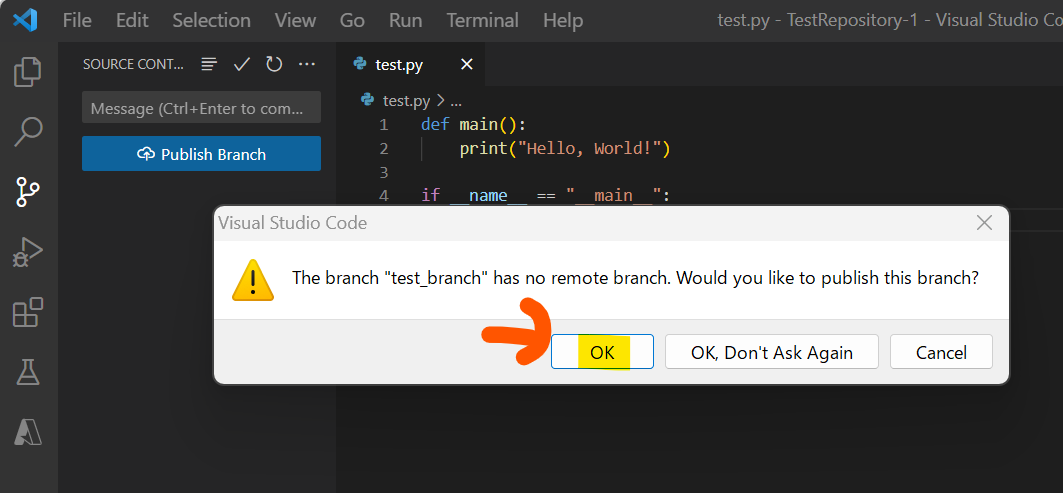Open the Go menu
This screenshot has width=1063, height=493.
point(353,20)
